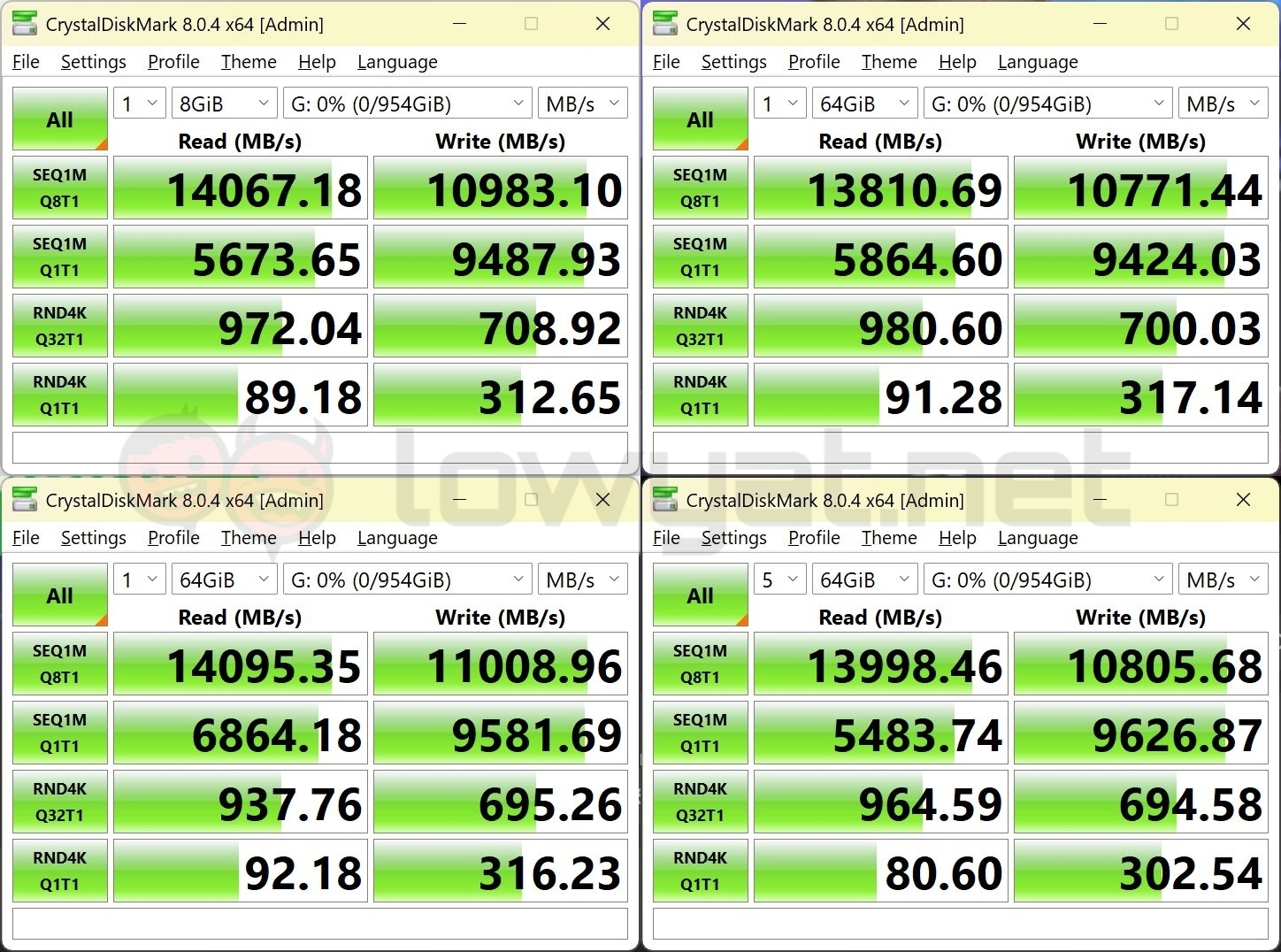Select the write result 695.26
This screenshot has height=952, width=1281.
pos(501,802)
